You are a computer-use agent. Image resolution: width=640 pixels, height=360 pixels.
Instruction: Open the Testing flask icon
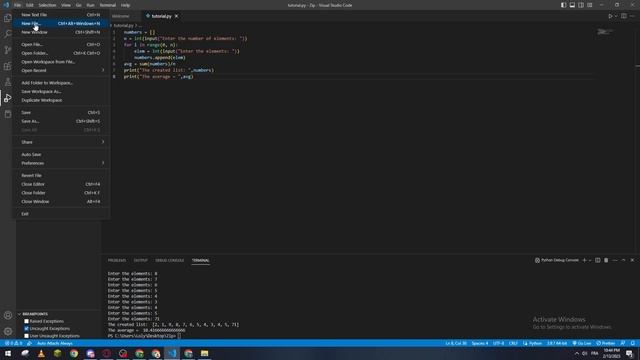(x=8, y=82)
